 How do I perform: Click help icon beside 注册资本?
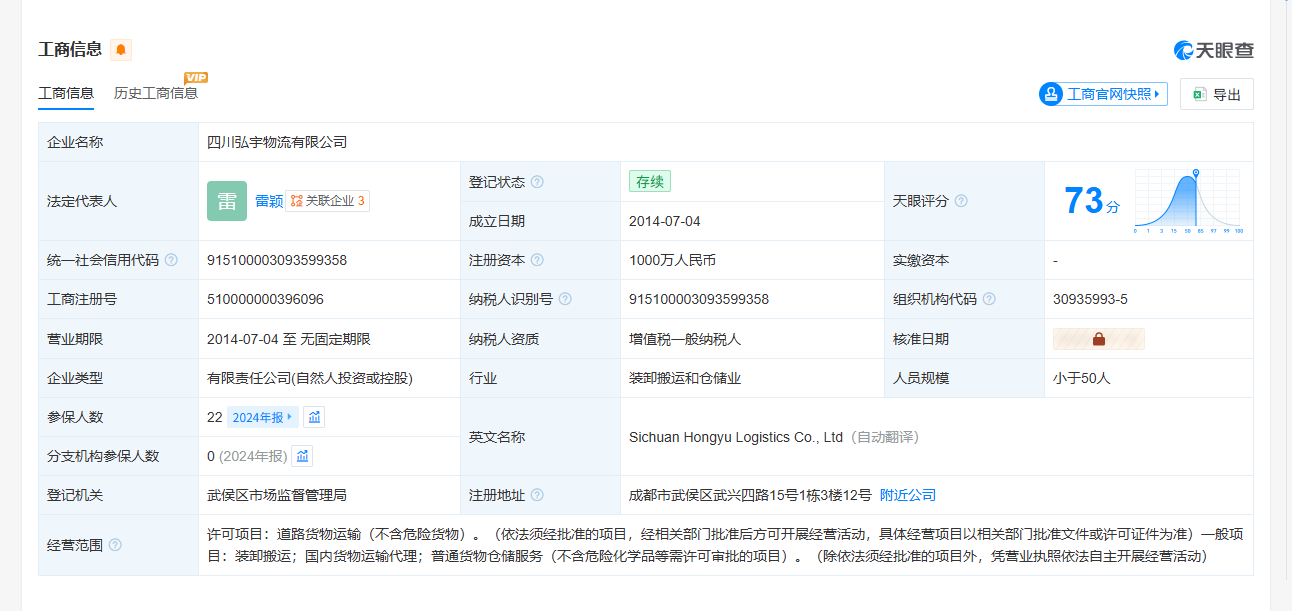[537, 260]
